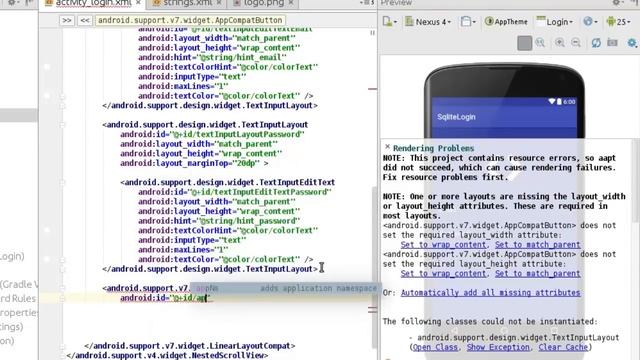Click the preview screenshot camera icon
Viewport: 640px width, 360px height.
click(x=612, y=42)
